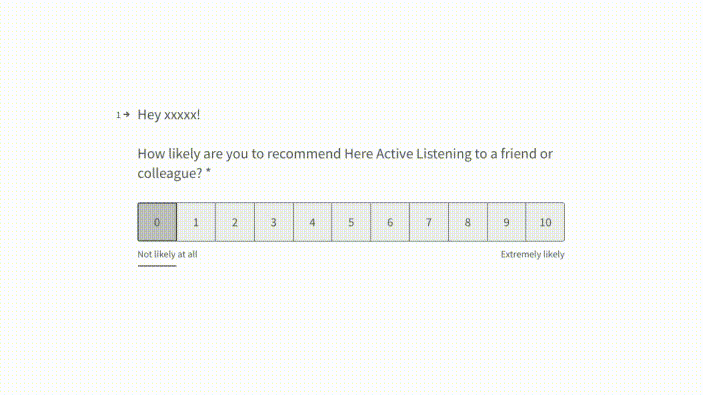Screen dimensions: 703x395
Task: Select rating 0 on the scale
Action: (x=157, y=222)
